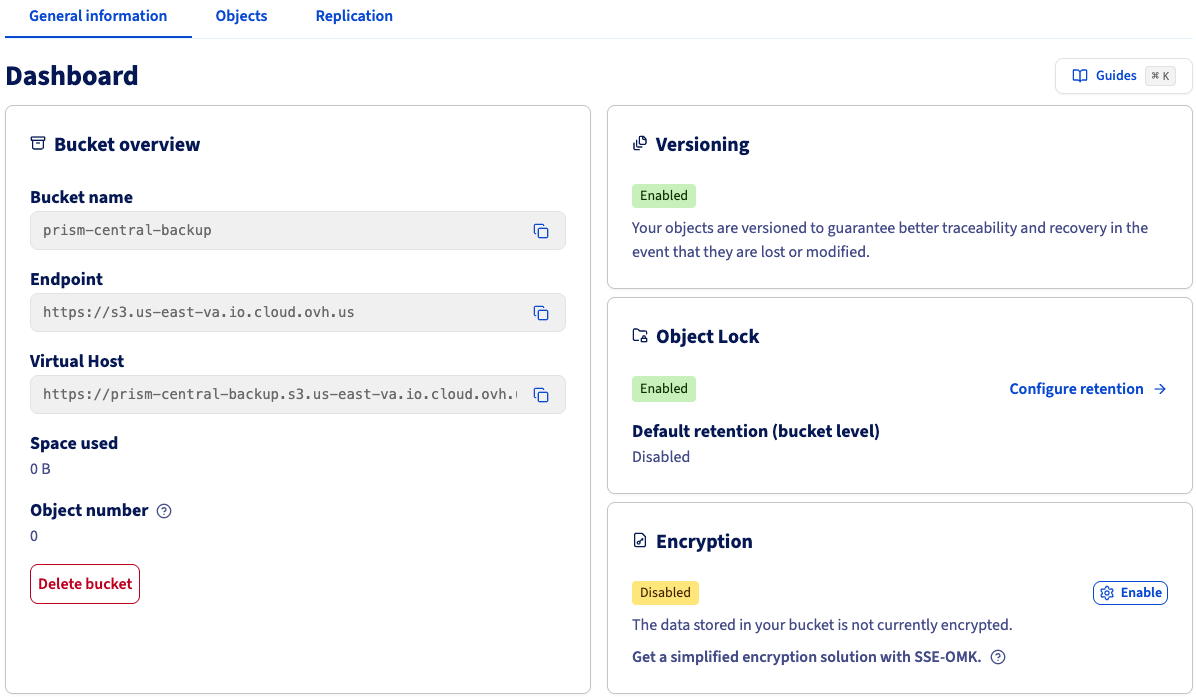Click the Object Lock folder icon
Viewport: 1196px width, 697px height.
(640, 336)
